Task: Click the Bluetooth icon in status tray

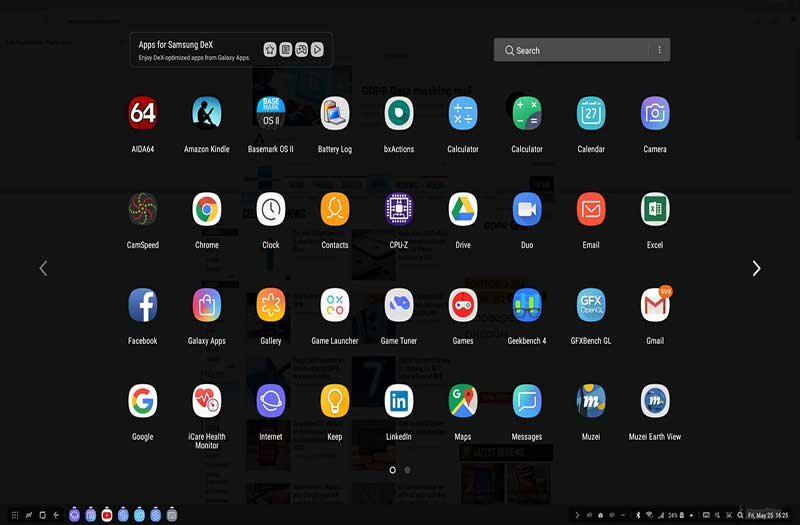Action: point(638,515)
